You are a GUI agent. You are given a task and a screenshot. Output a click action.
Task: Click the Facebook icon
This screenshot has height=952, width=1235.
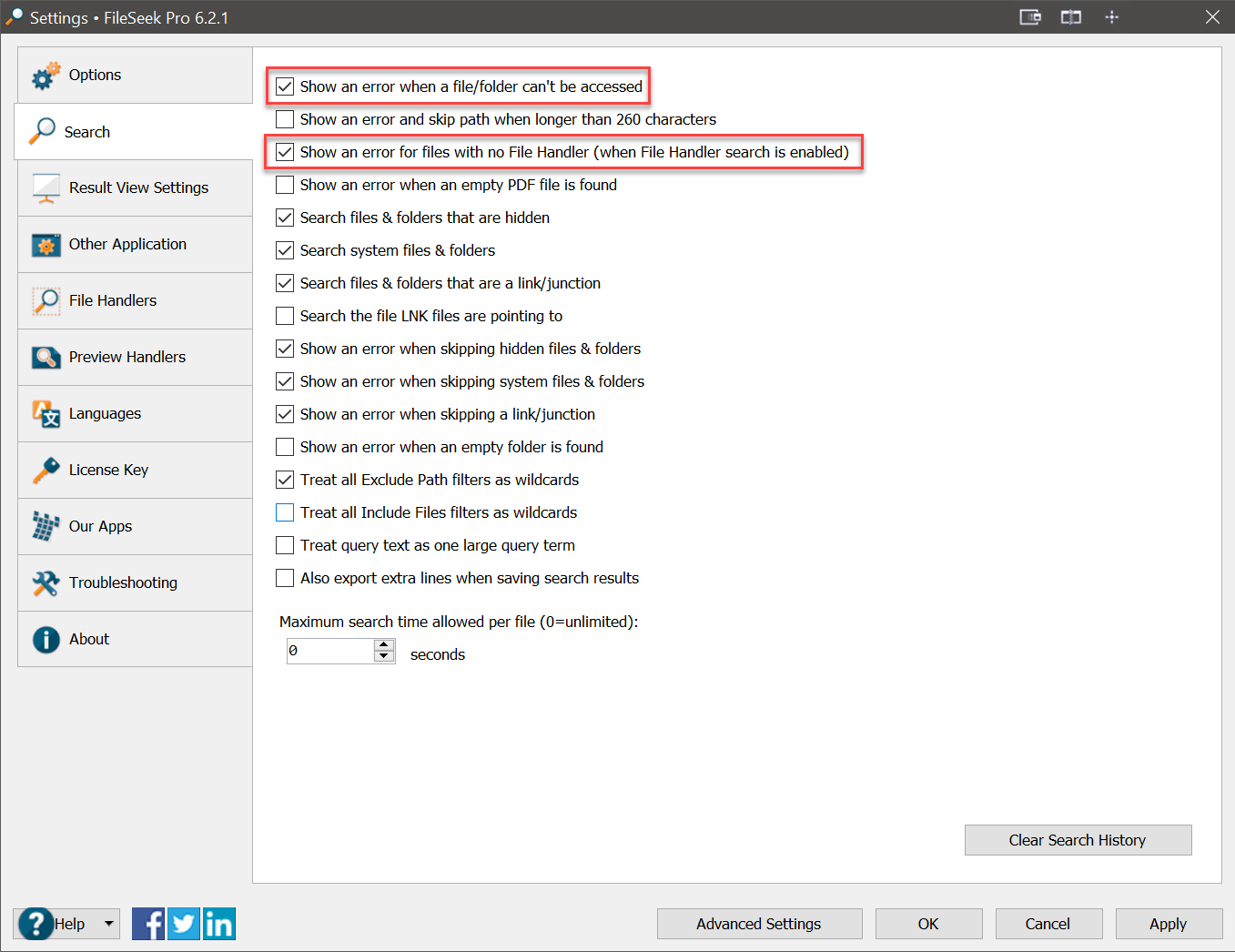point(148,924)
